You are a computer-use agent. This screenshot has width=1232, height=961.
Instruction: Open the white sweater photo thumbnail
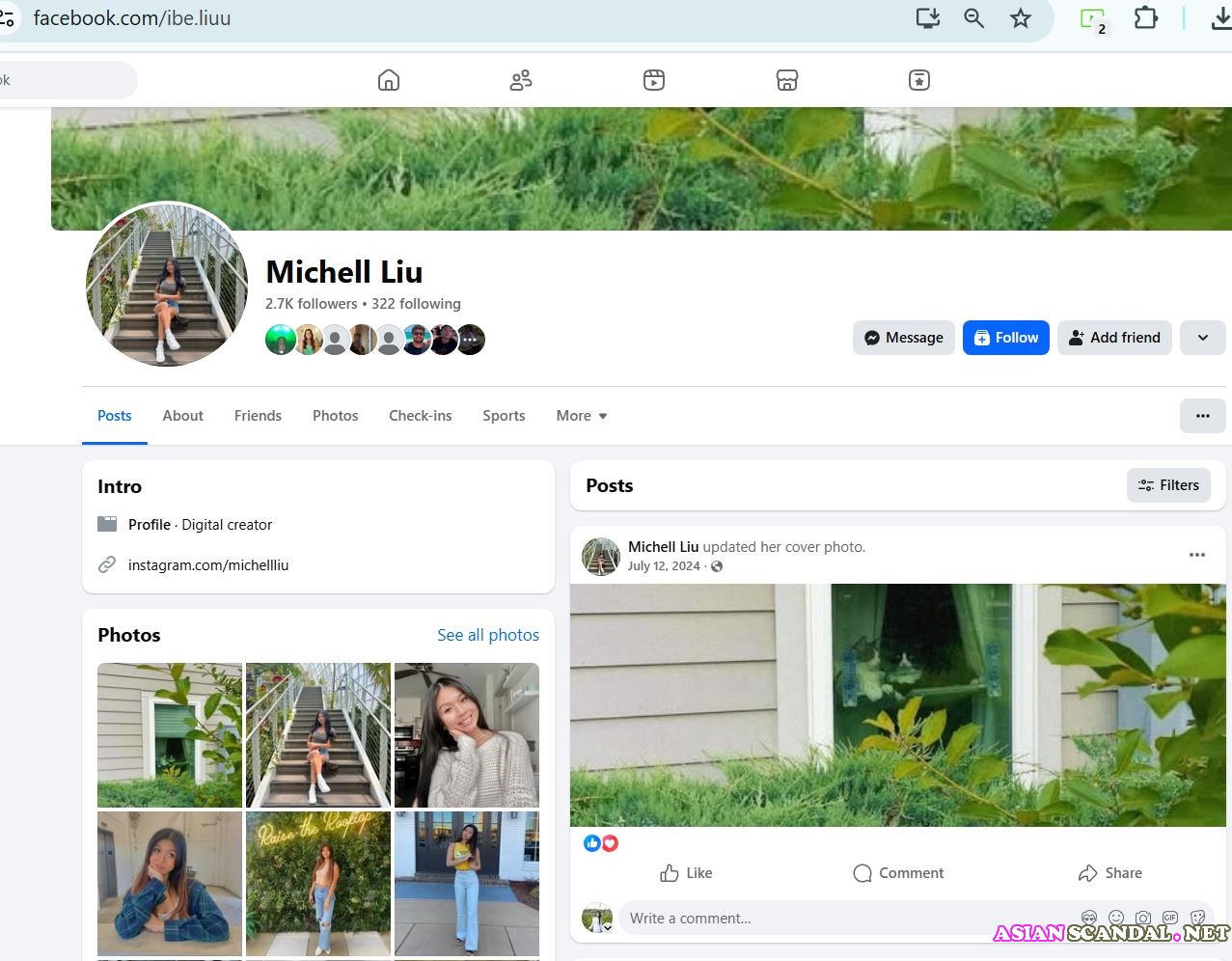pyautogui.click(x=467, y=735)
